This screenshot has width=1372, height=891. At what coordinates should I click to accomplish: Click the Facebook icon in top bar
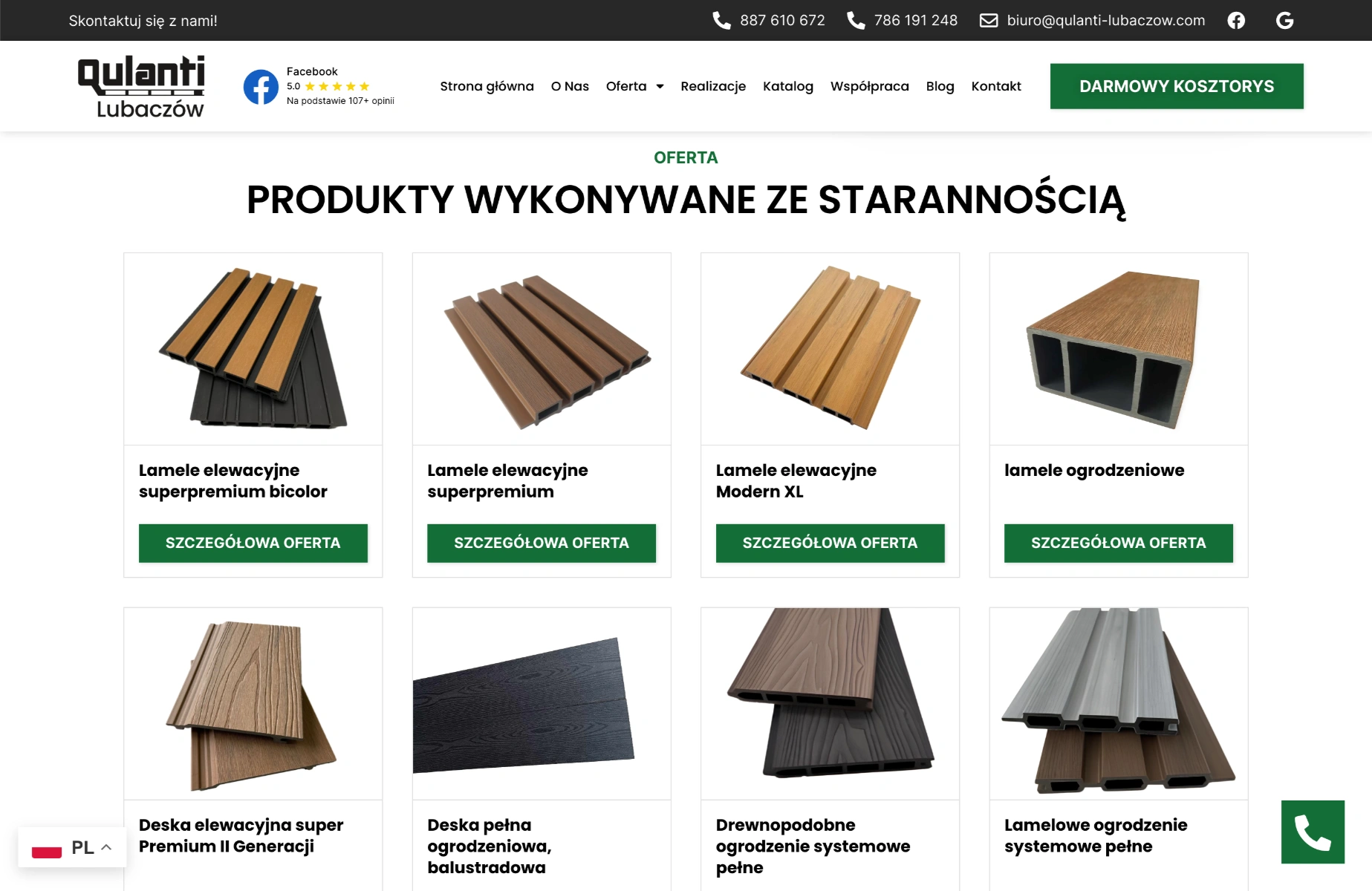(1236, 21)
